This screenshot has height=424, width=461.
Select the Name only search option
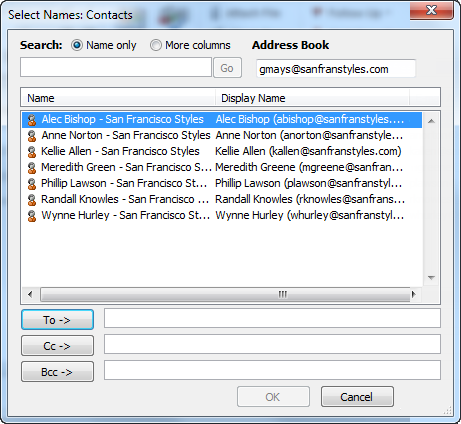point(77,45)
